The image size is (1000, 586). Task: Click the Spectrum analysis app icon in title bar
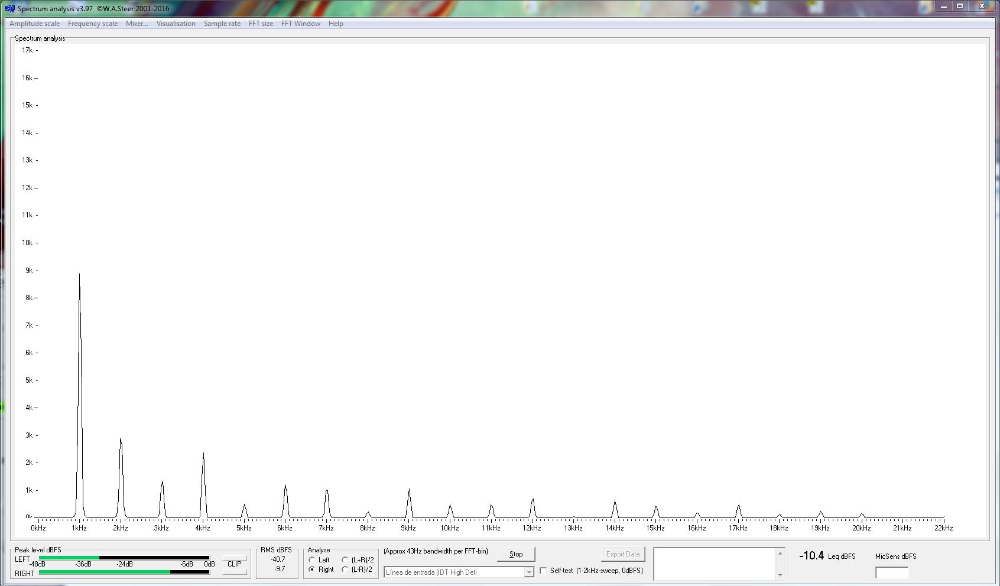click(10, 8)
